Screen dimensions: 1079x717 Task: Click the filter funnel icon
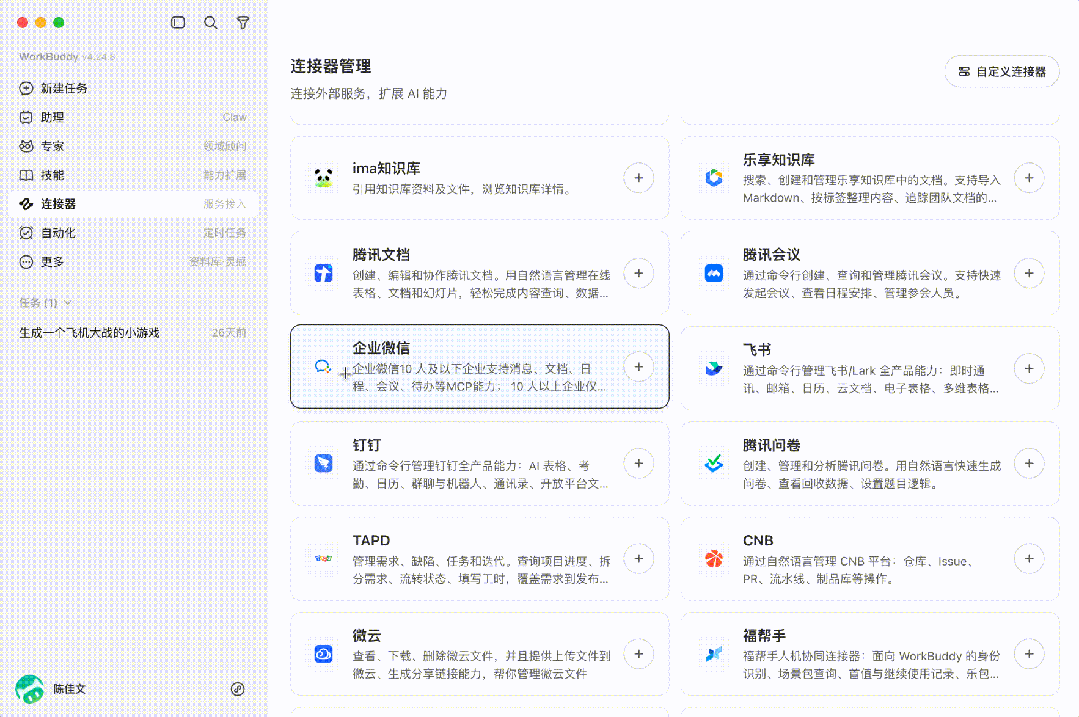tap(243, 23)
